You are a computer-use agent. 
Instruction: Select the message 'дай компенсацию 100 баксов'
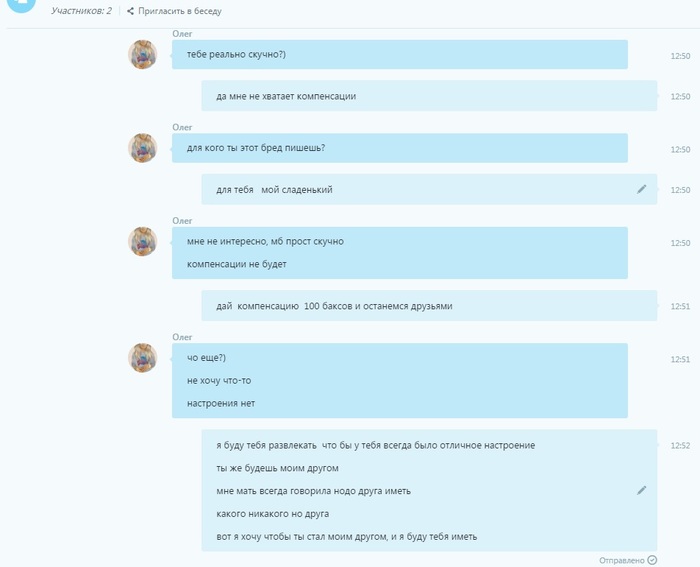click(x=429, y=306)
